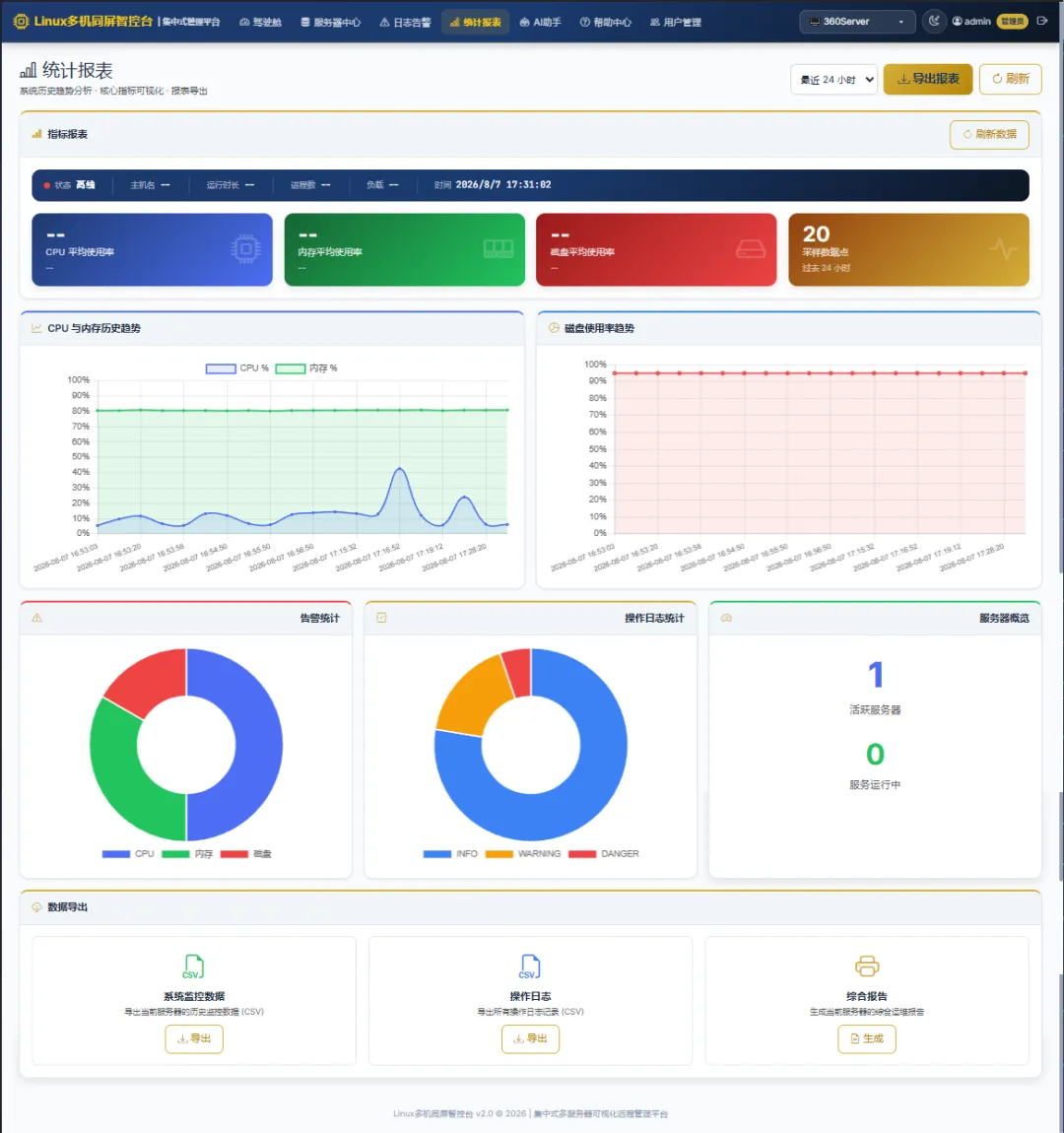Image resolution: width=1064 pixels, height=1133 pixels.
Task: Click the 生成 comprehensive report button
Action: click(867, 1039)
